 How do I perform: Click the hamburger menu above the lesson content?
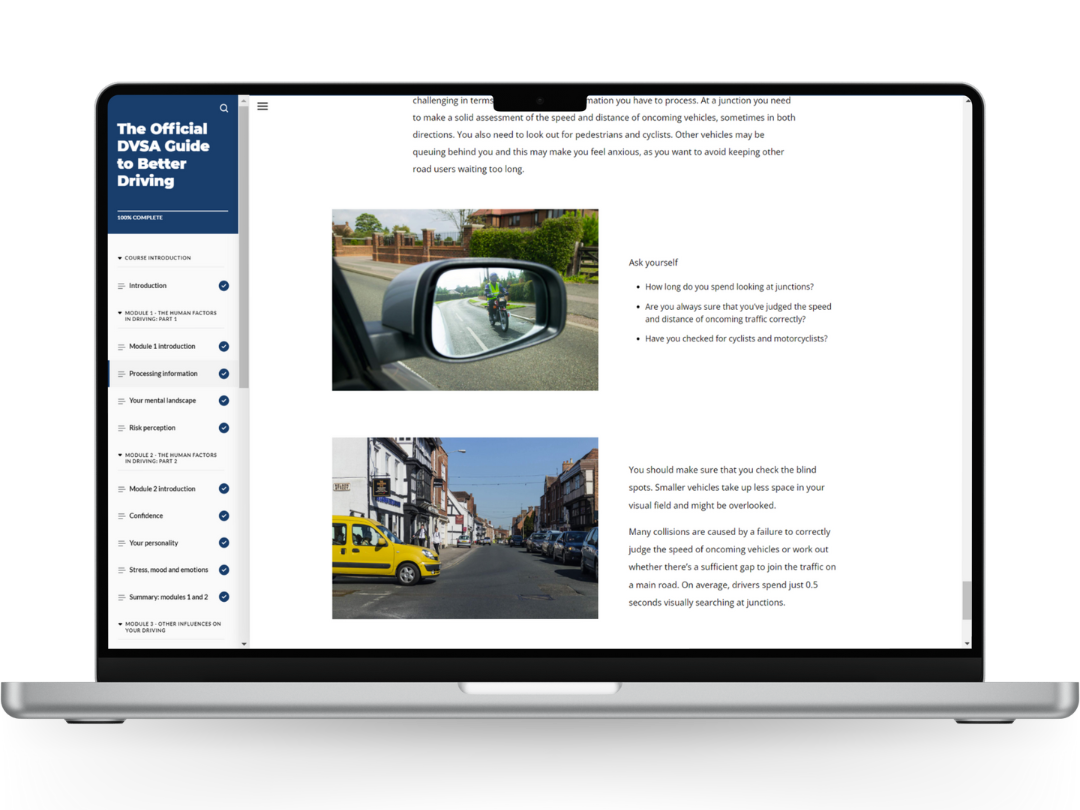click(x=262, y=106)
